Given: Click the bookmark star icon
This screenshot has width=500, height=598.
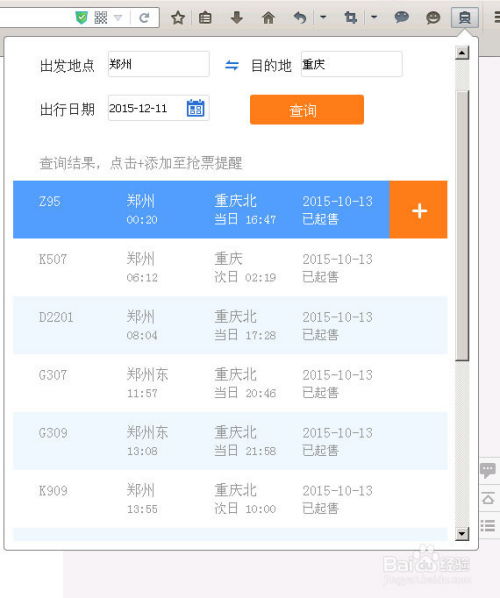Looking at the screenshot, I should click(x=178, y=18).
